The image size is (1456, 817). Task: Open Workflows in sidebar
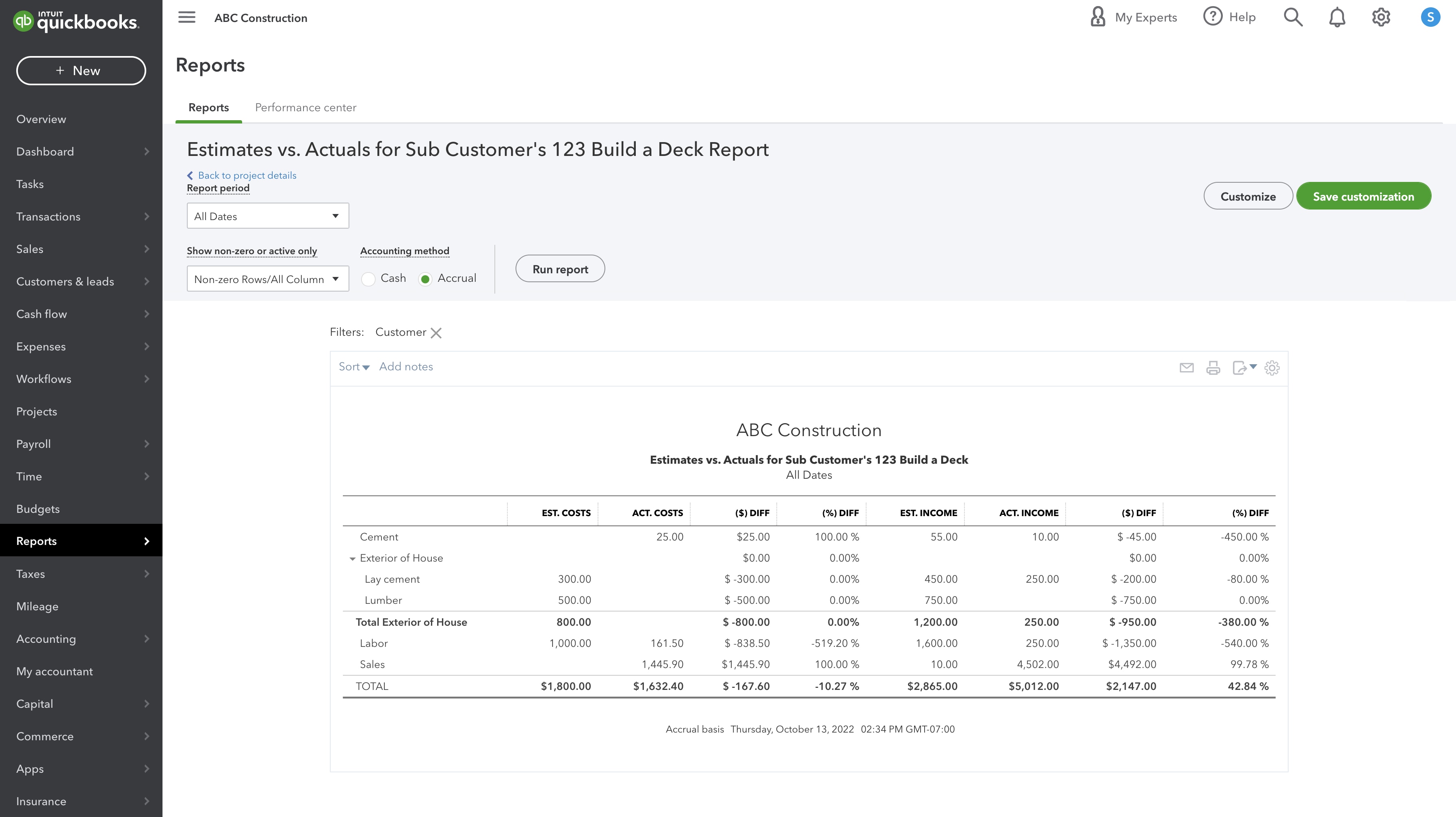coord(43,379)
